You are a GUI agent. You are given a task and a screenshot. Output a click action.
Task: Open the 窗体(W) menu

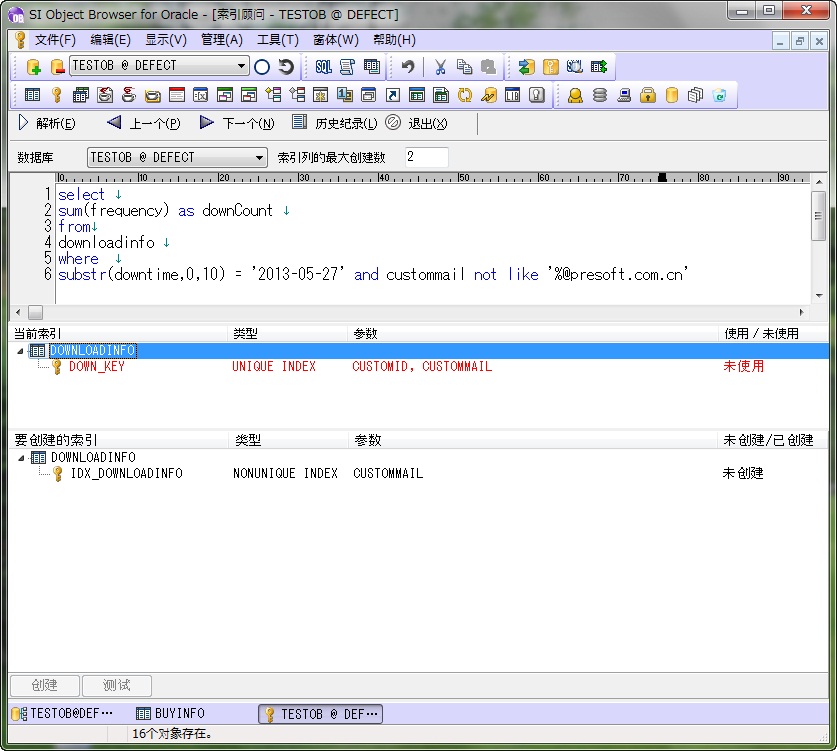pos(336,39)
